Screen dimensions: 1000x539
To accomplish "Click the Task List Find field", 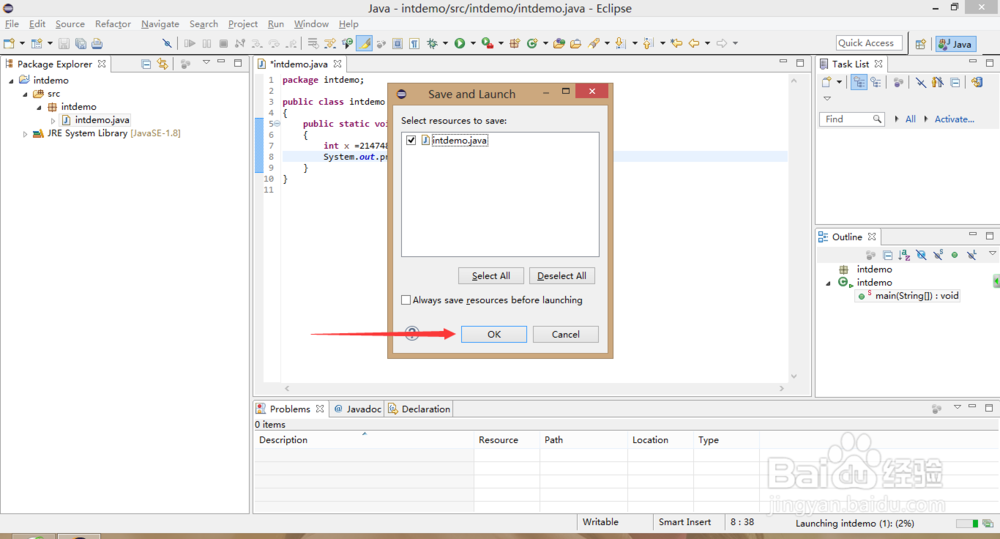I will pyautogui.click(x=851, y=119).
